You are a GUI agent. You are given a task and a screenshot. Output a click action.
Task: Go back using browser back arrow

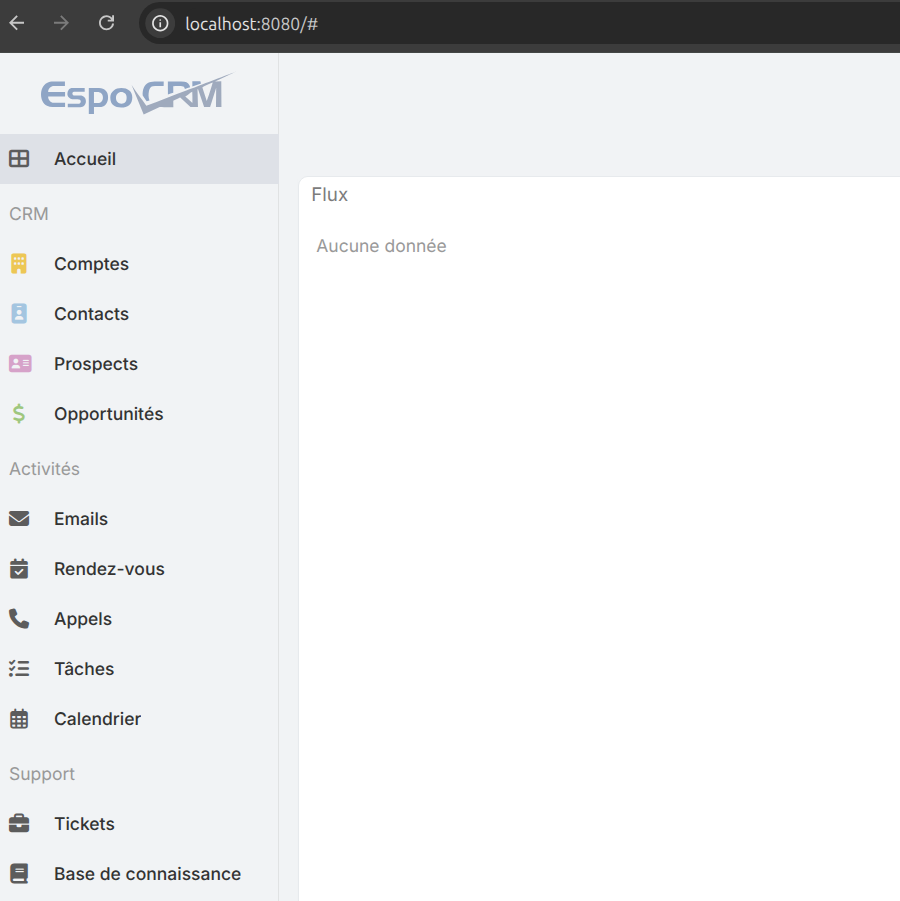point(17,23)
